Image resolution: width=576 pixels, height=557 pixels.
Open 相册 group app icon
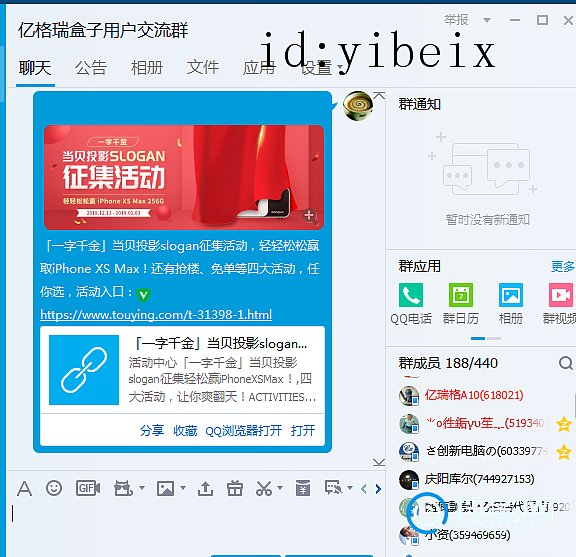pyautogui.click(x=511, y=303)
